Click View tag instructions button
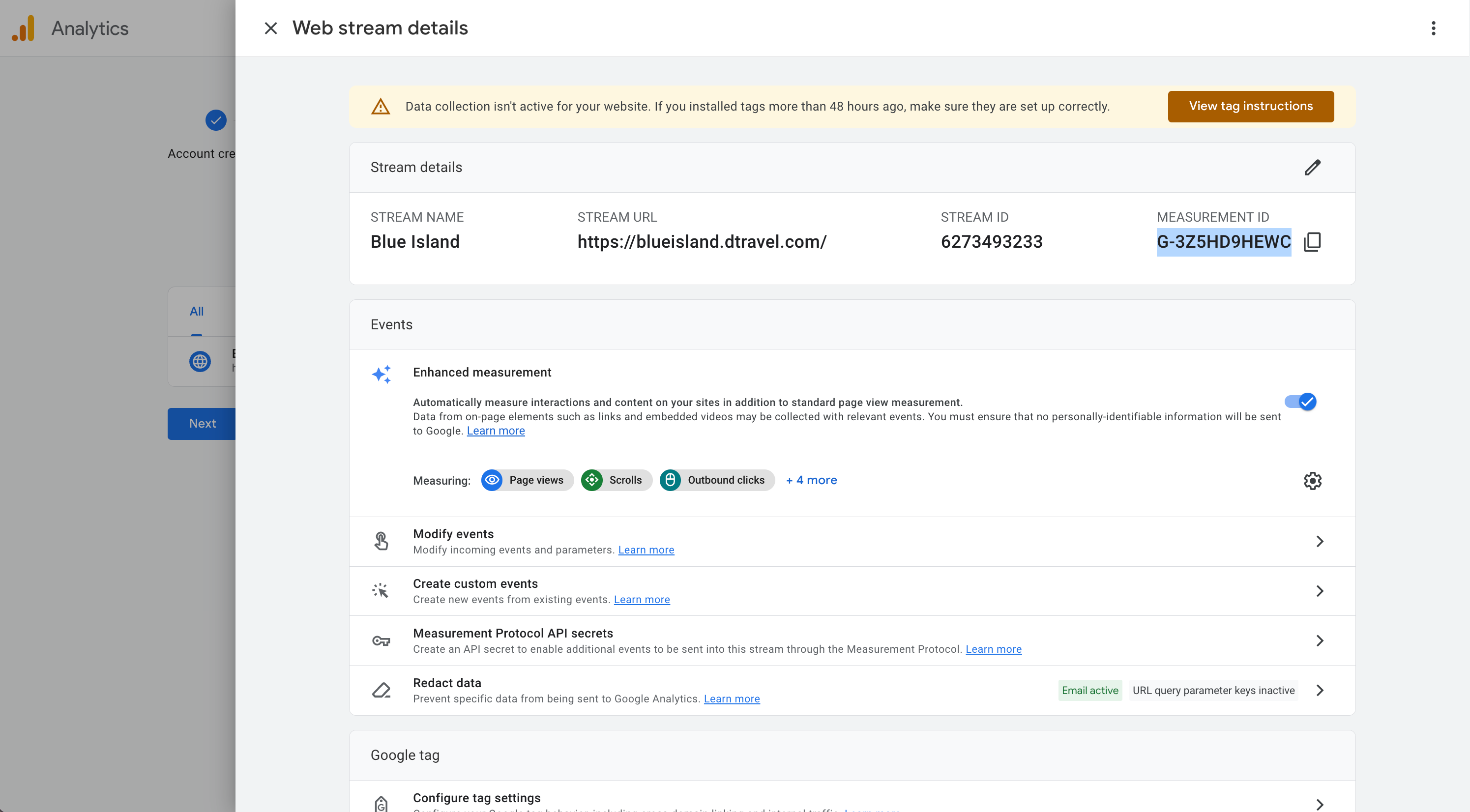Screen dimensions: 1470x812 [1250, 106]
